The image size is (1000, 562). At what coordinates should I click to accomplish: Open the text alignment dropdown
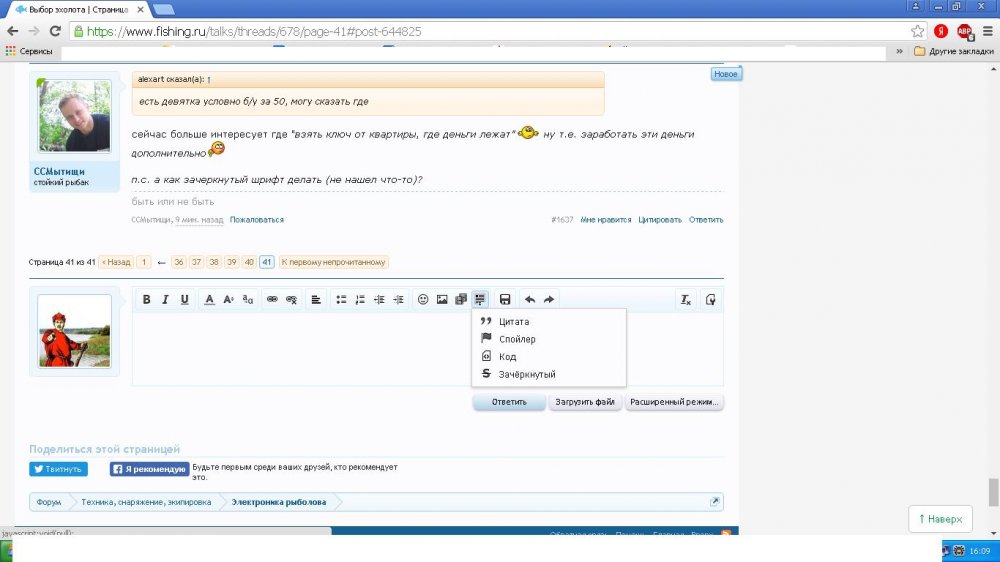click(x=316, y=299)
